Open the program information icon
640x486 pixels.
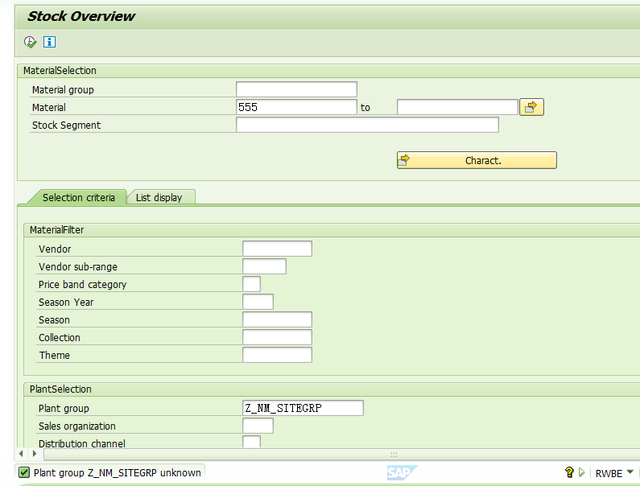49,42
